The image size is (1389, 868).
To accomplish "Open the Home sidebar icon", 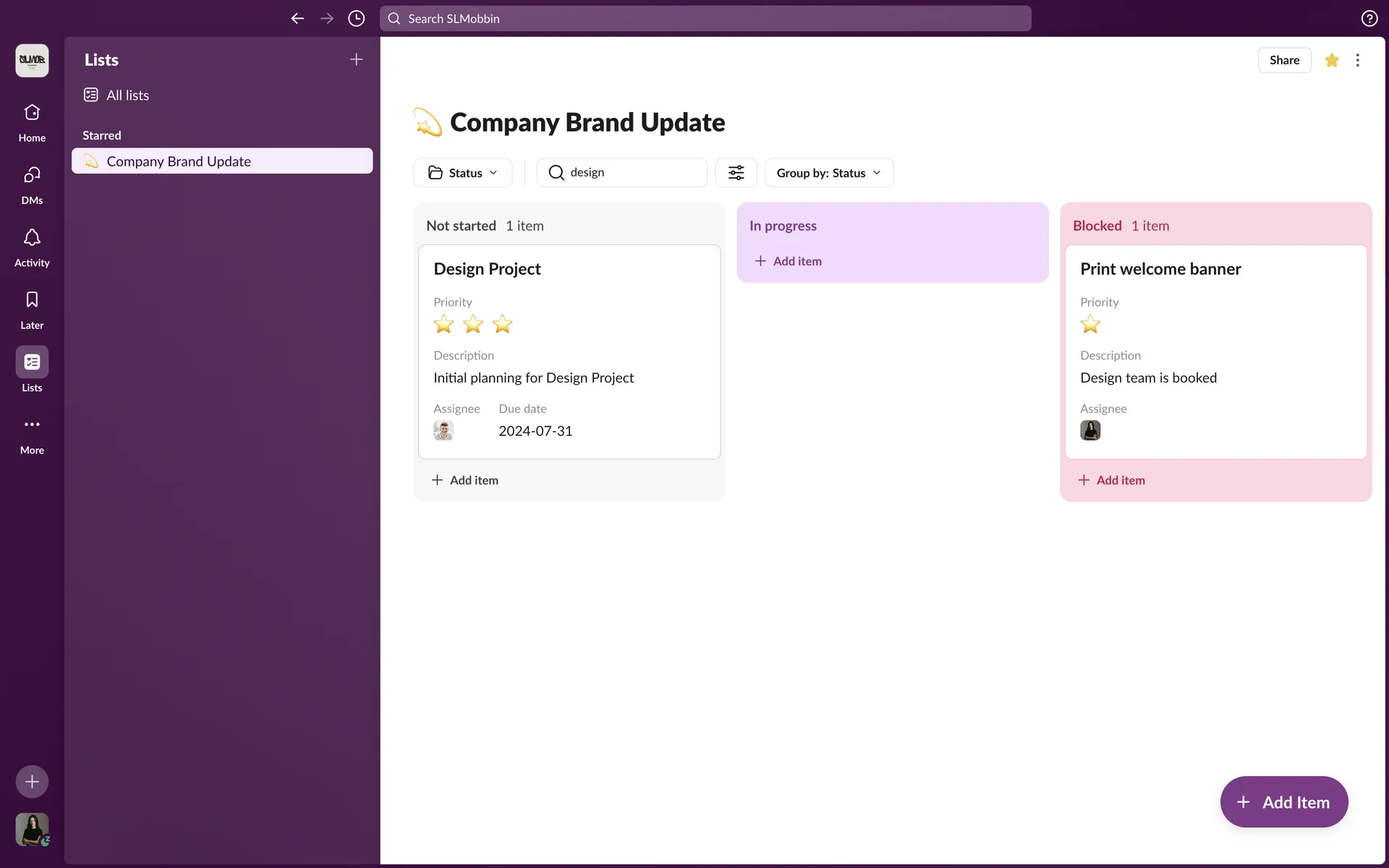I will 32,114.
